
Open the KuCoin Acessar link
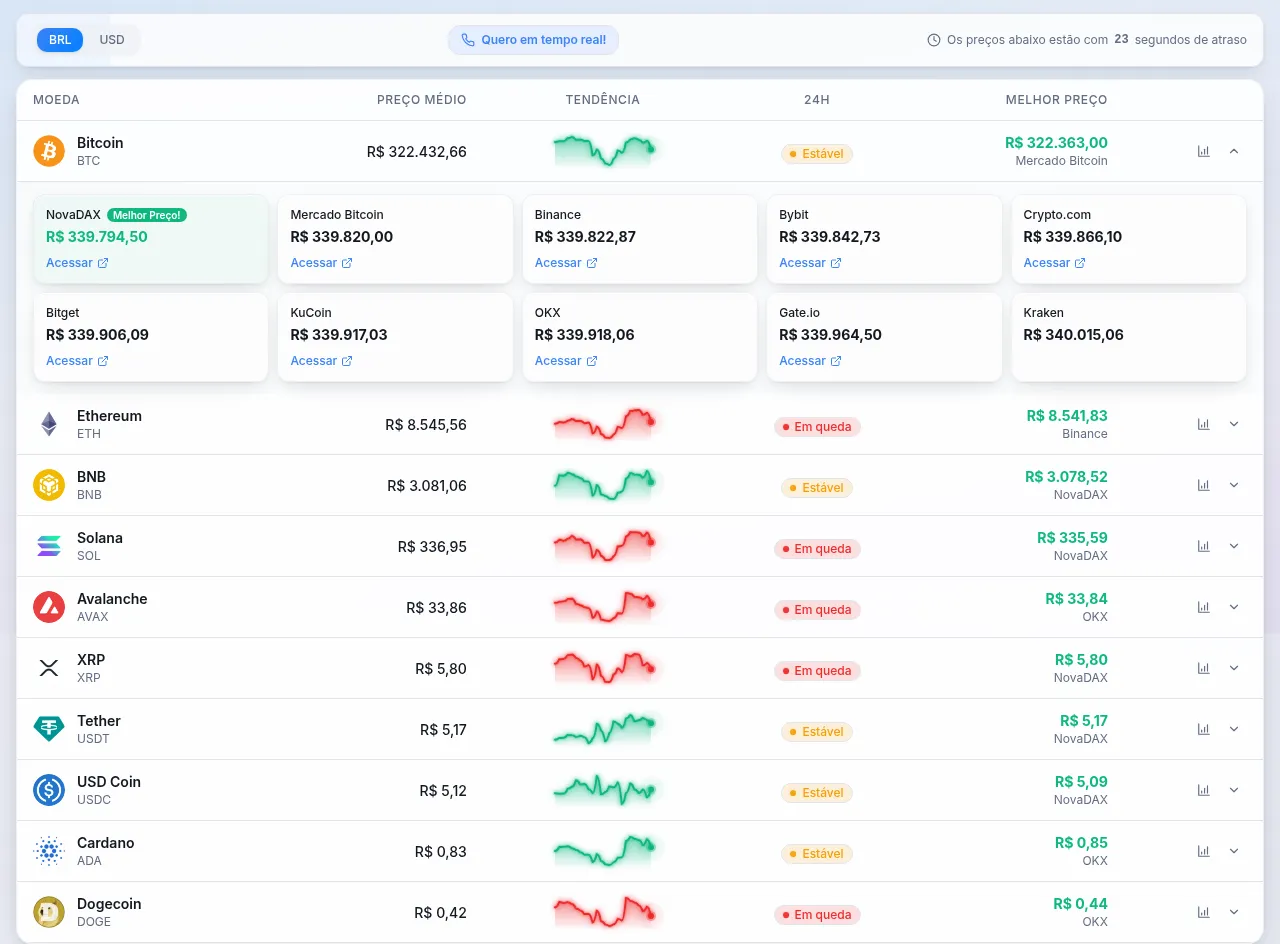[321, 361]
